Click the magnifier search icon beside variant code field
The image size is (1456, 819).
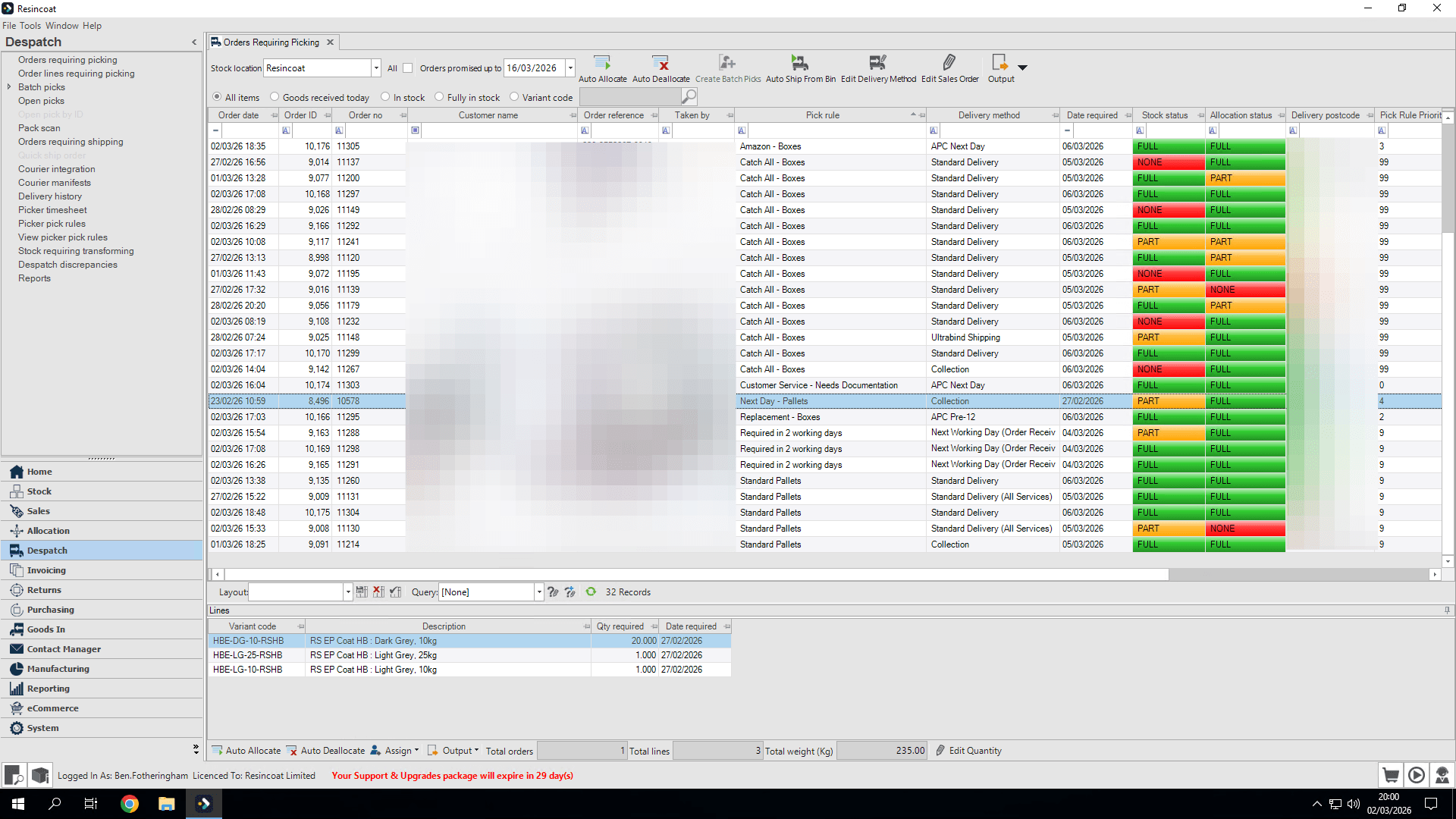tap(689, 97)
